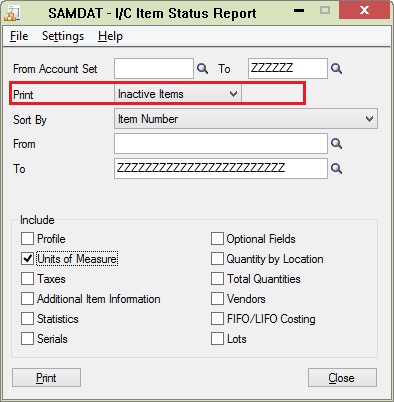The image size is (394, 402).
Task: Tick the Total Quantities checkbox
Action: point(217,279)
